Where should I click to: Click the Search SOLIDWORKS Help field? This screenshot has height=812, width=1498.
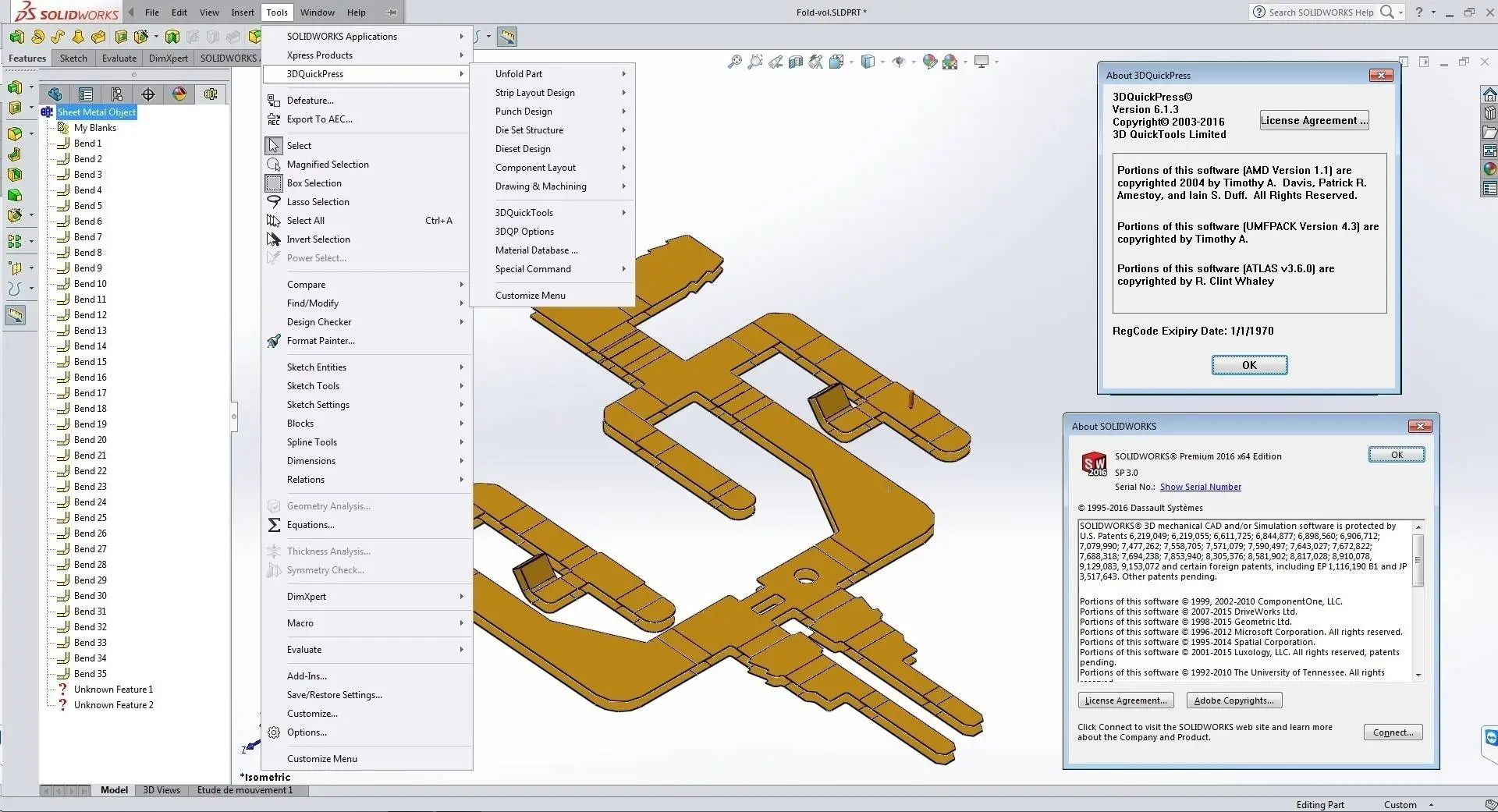[1321, 12]
